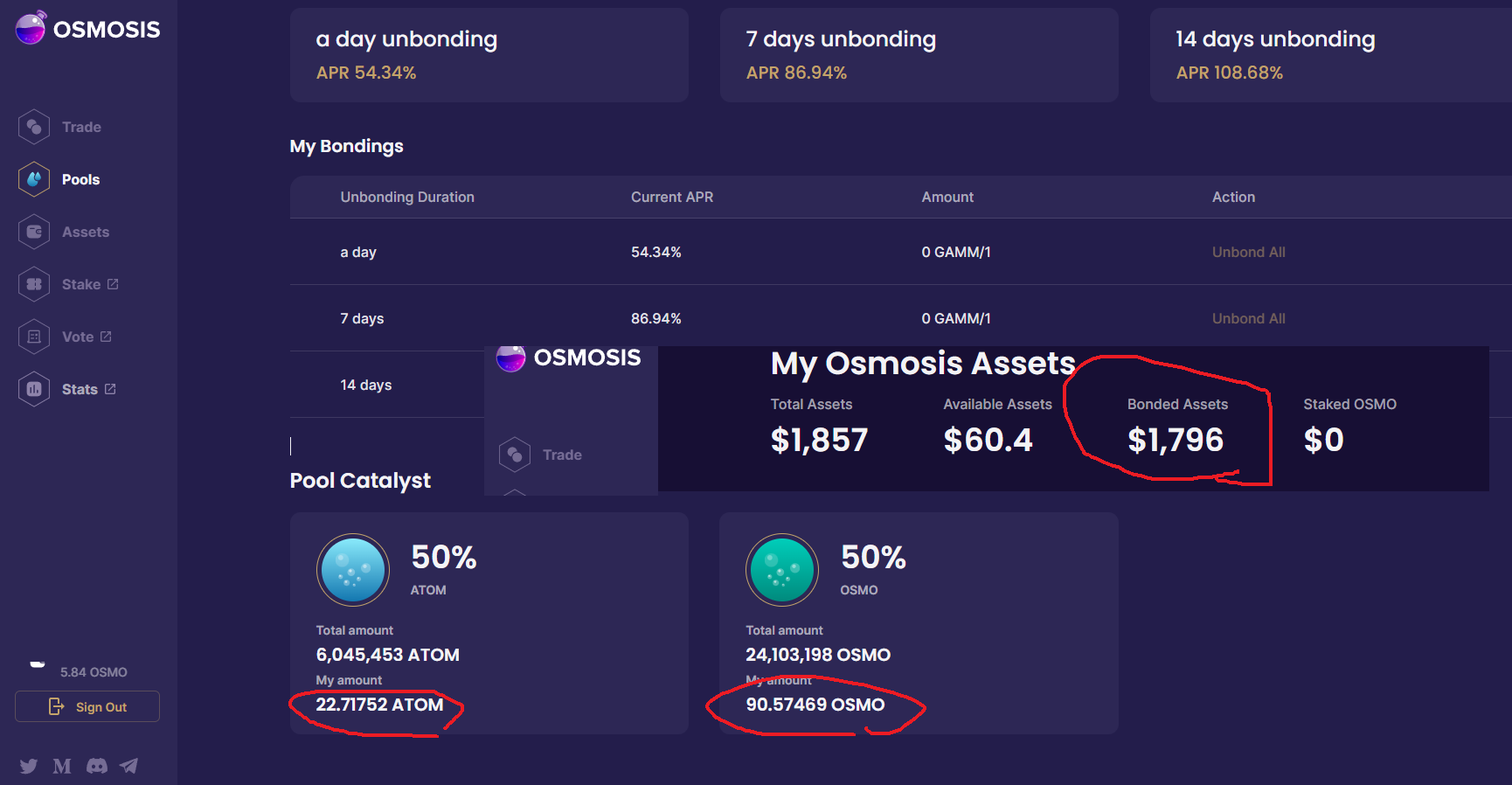Unbond All for a day bonding

tap(1248, 252)
